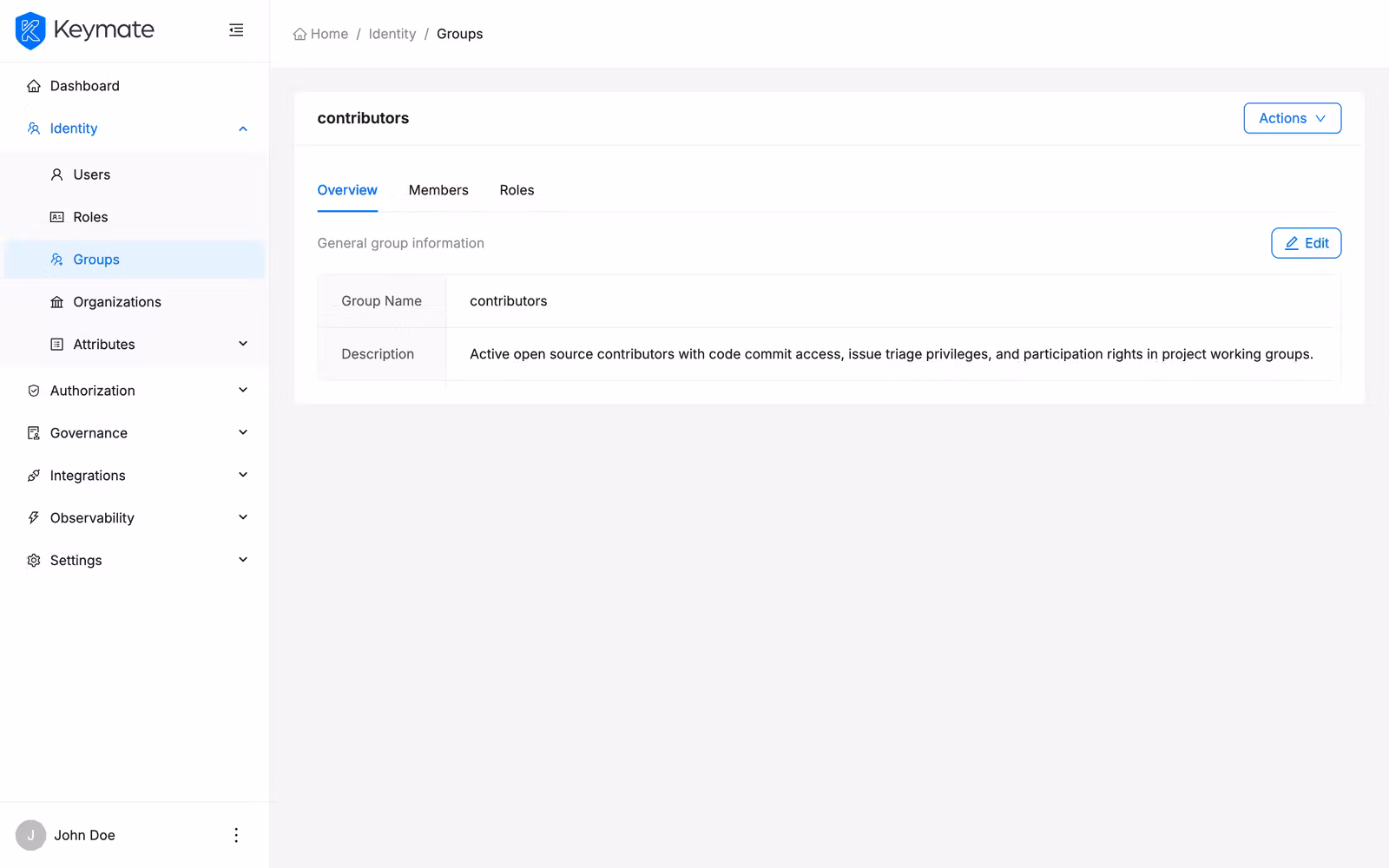Image resolution: width=1389 pixels, height=868 pixels.
Task: Click the Roles ID card icon
Action: point(57,217)
